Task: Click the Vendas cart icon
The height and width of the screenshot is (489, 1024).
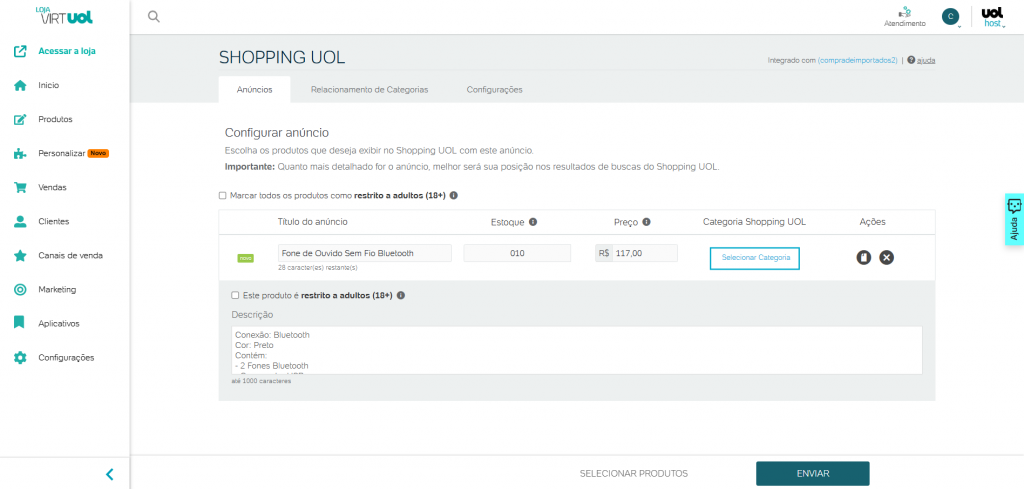Action: pos(20,187)
